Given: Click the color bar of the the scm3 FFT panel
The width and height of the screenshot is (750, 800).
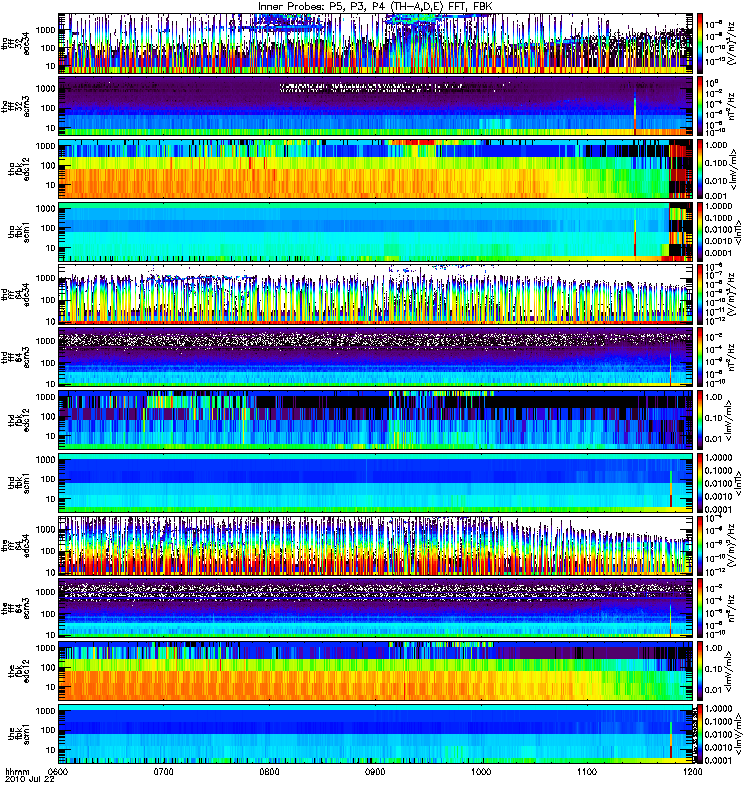Looking at the screenshot, I should coord(699,608).
